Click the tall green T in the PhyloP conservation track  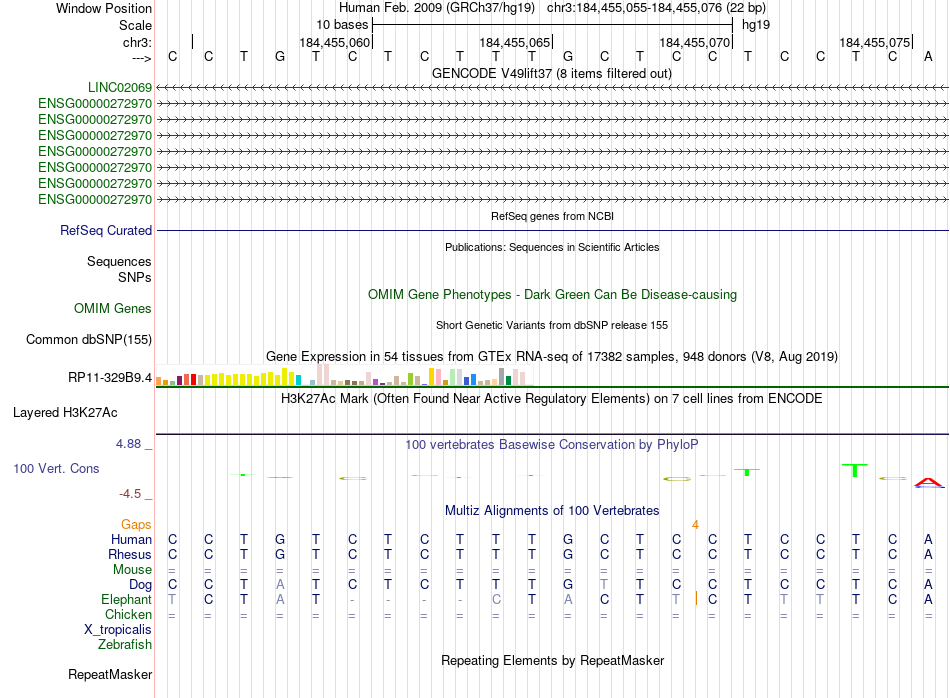[855, 470]
